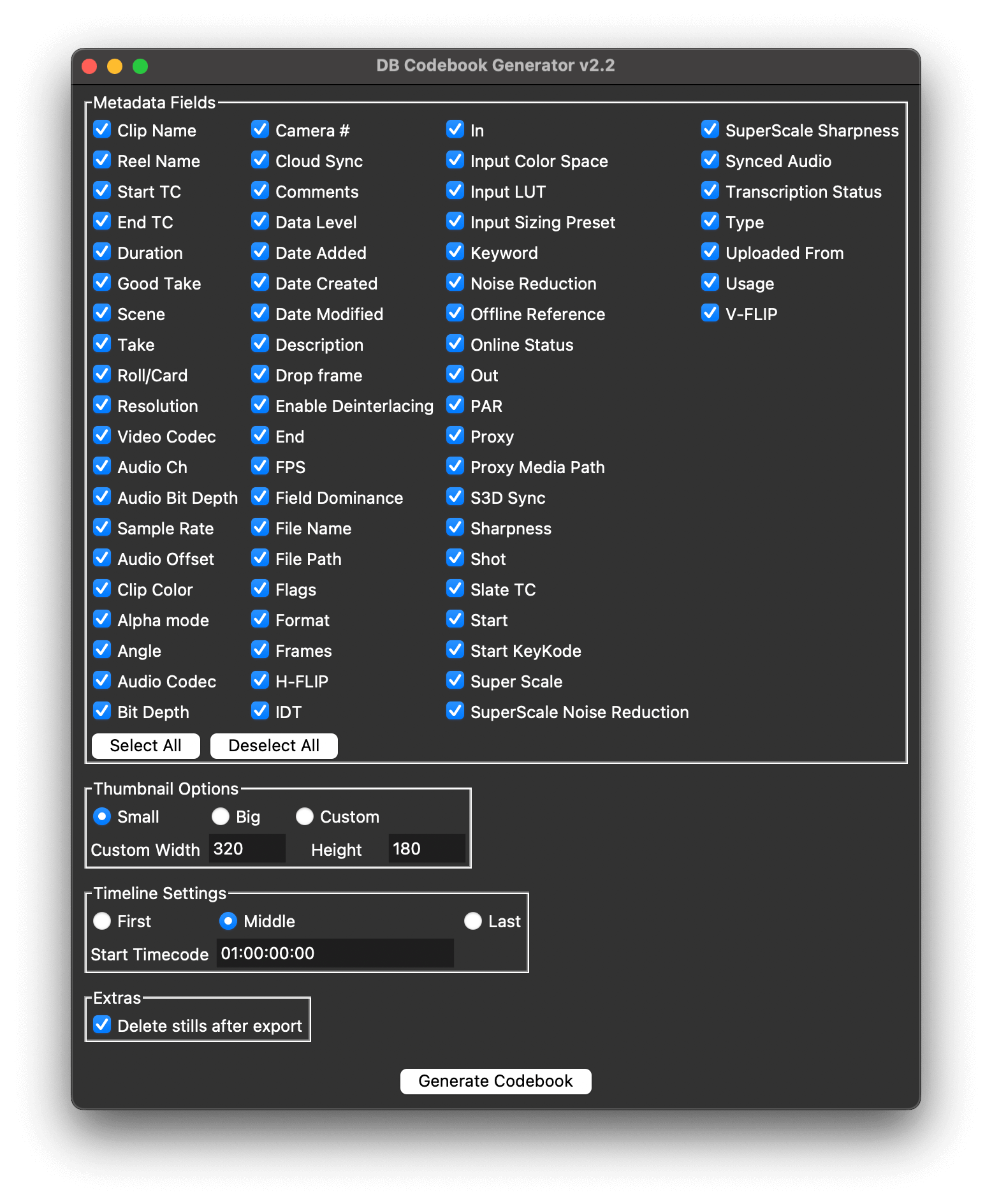Select Custom thumbnail size
992x1204 pixels.
[305, 816]
